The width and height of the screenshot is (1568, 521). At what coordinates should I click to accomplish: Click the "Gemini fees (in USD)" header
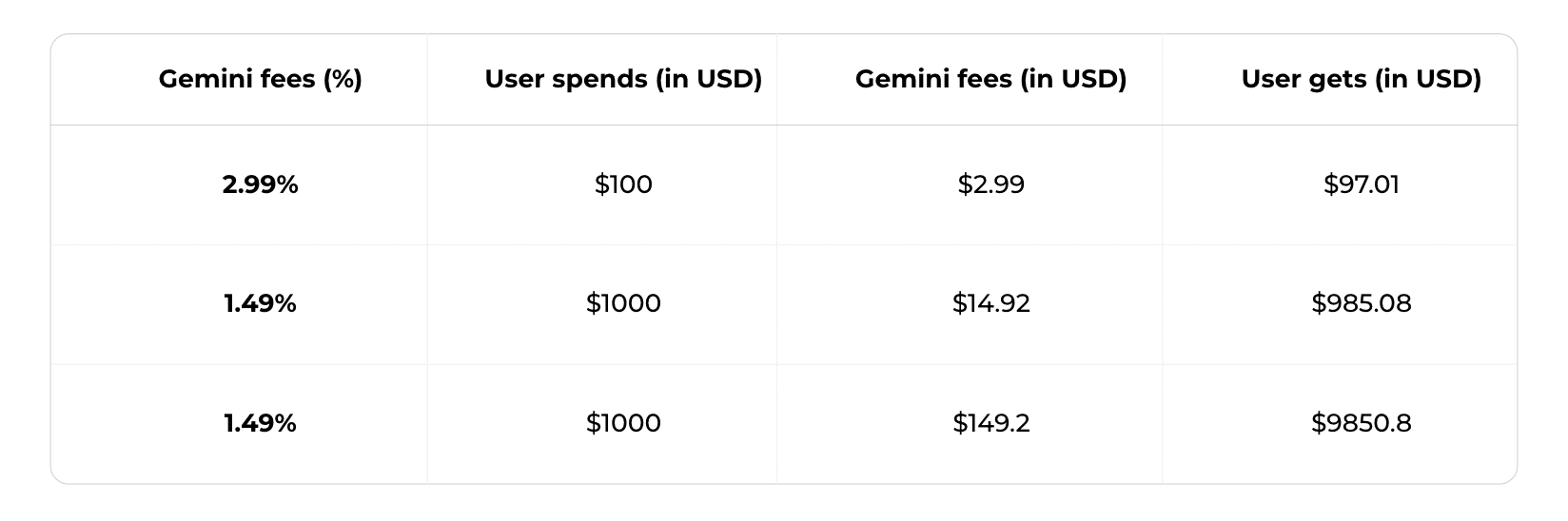[x=990, y=79]
